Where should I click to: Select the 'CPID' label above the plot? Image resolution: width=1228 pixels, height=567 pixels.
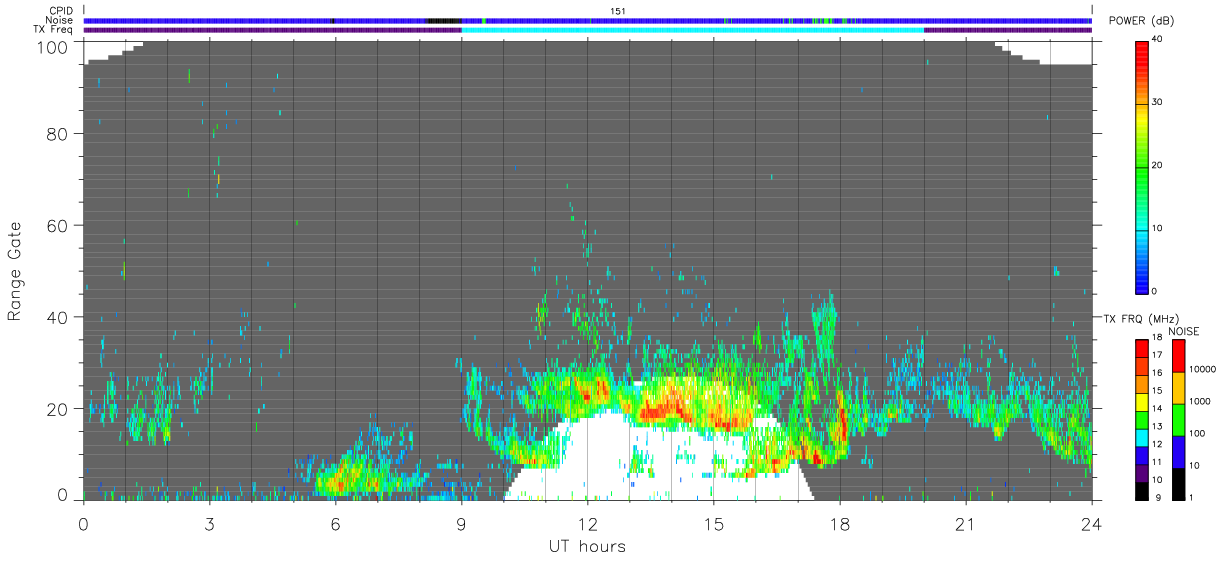tap(61, 10)
